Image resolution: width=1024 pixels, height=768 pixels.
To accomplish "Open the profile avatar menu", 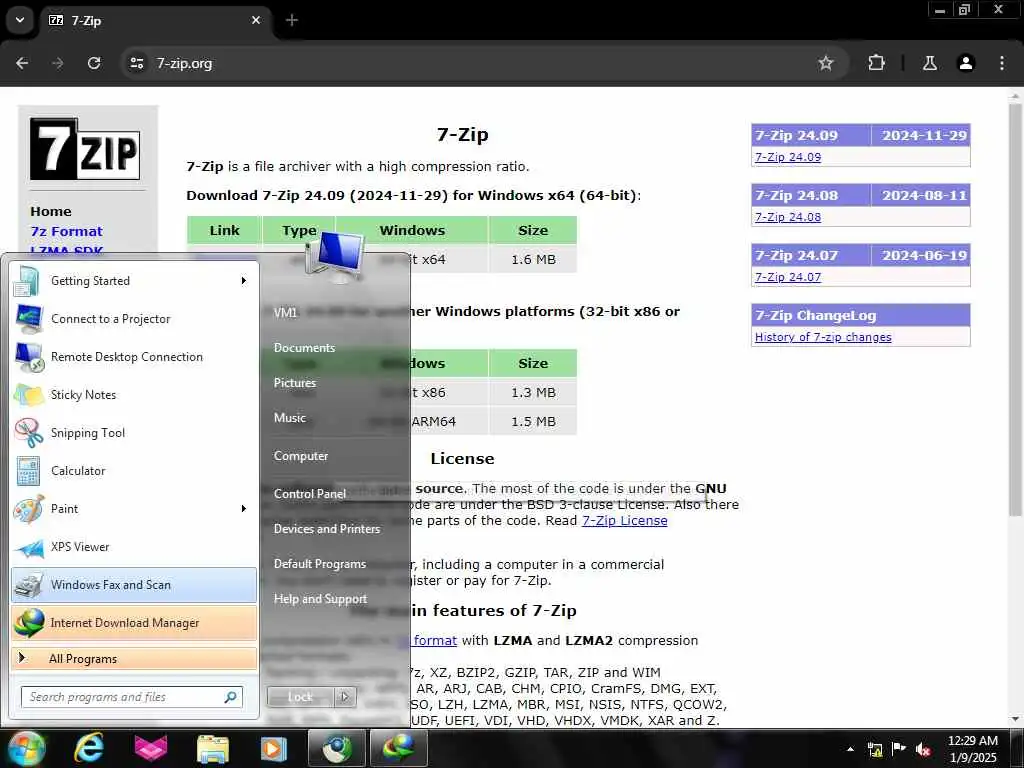I will 966,63.
